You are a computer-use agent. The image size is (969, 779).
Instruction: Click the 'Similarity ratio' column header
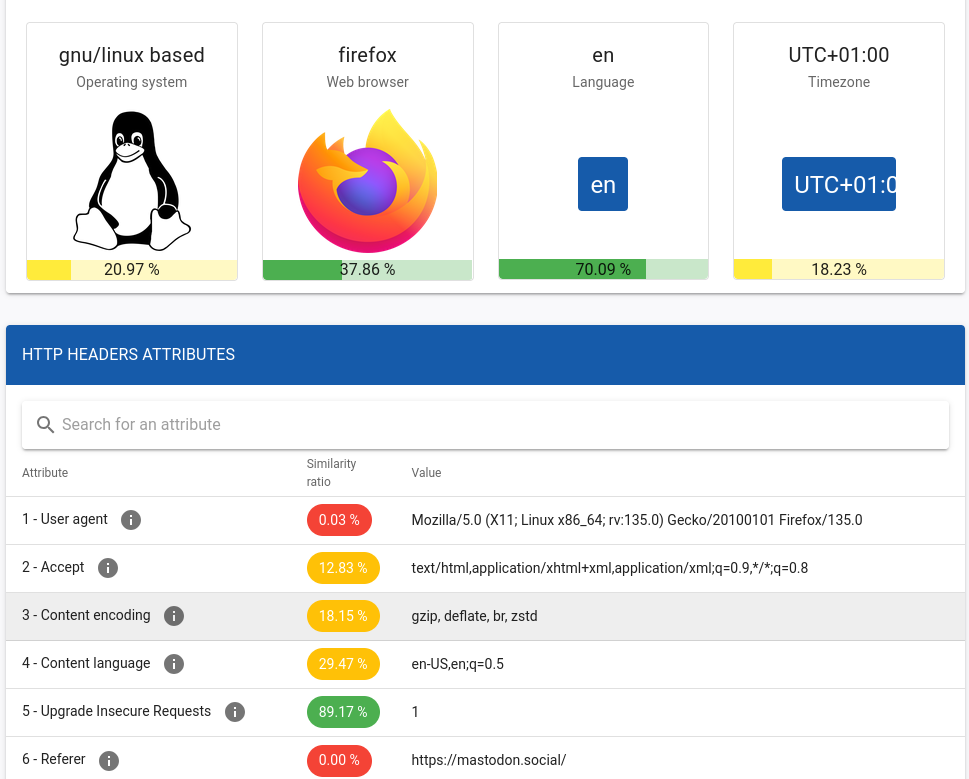pyautogui.click(x=331, y=473)
